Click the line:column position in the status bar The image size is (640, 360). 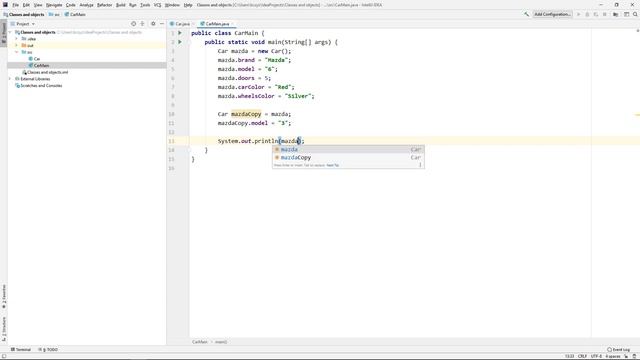pos(569,356)
